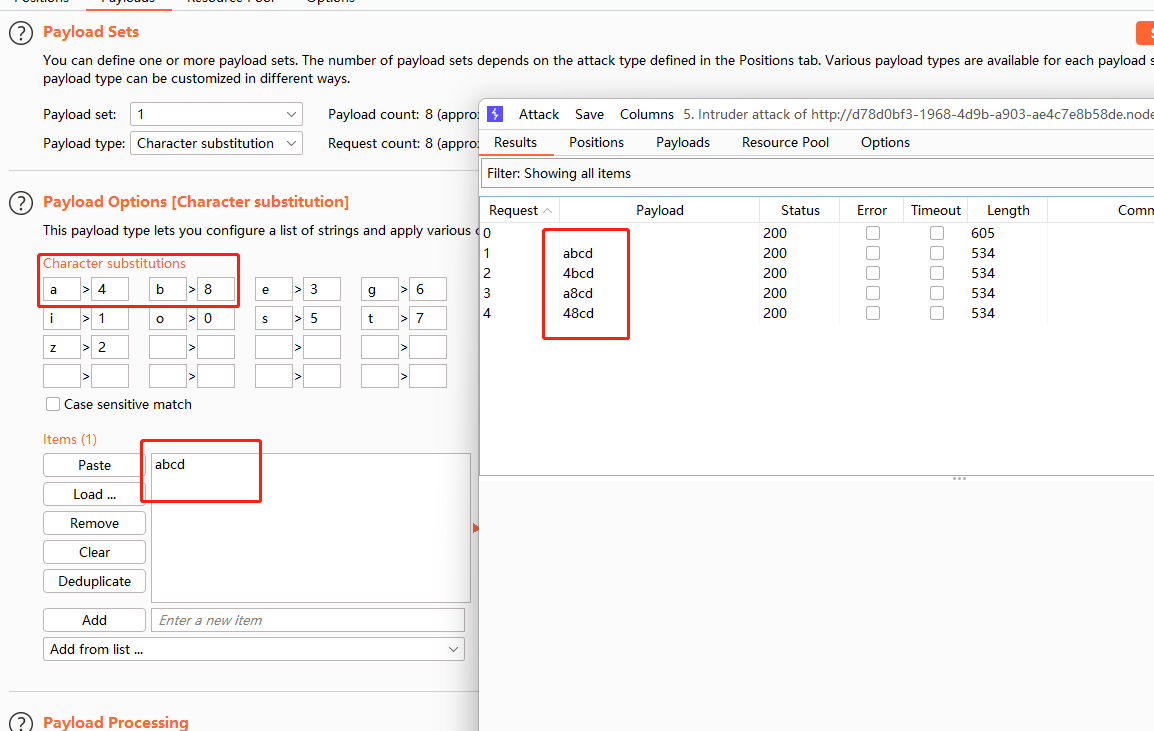Select the abcd item in Items list
The width and height of the screenshot is (1154, 731).
click(x=170, y=465)
